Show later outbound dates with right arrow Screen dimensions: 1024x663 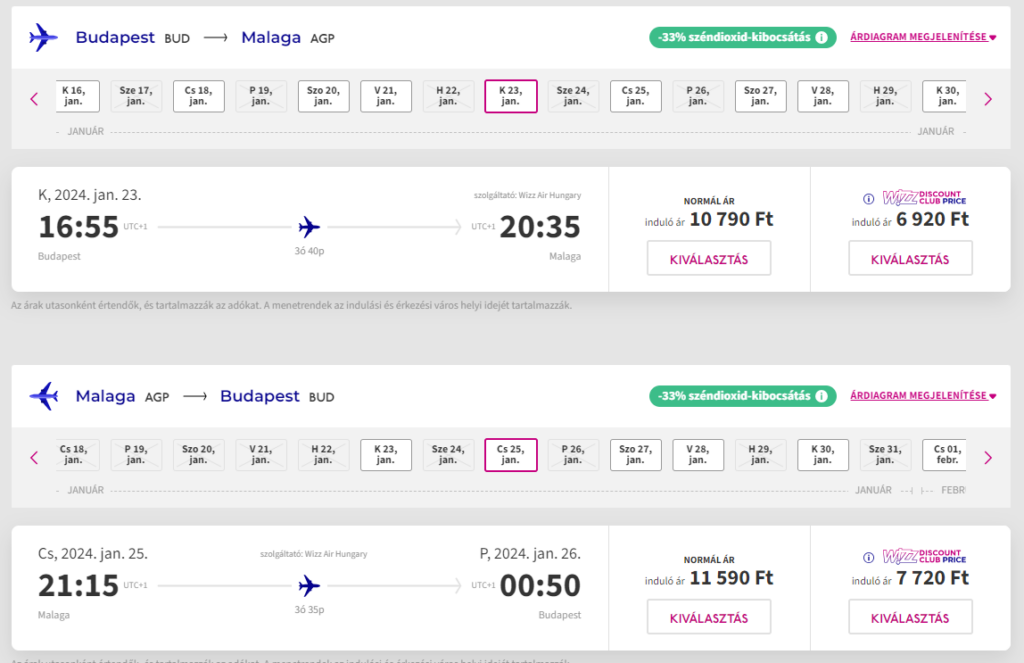pos(988,99)
